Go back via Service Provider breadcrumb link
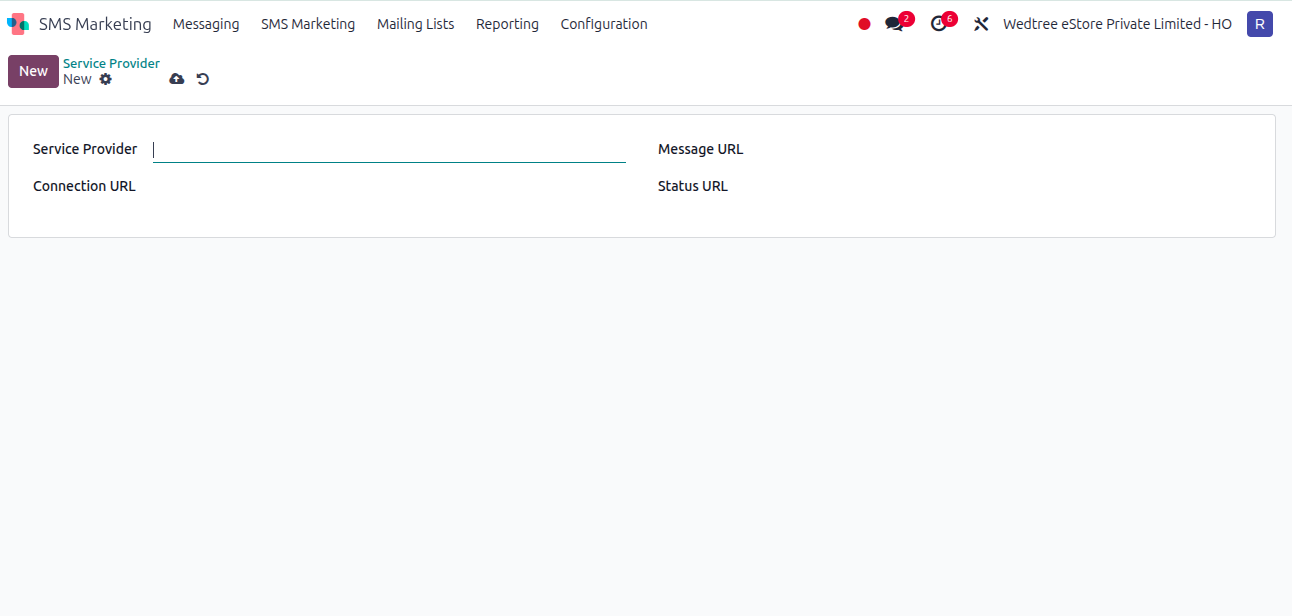Screen dimensions: 1292x616 [111, 62]
